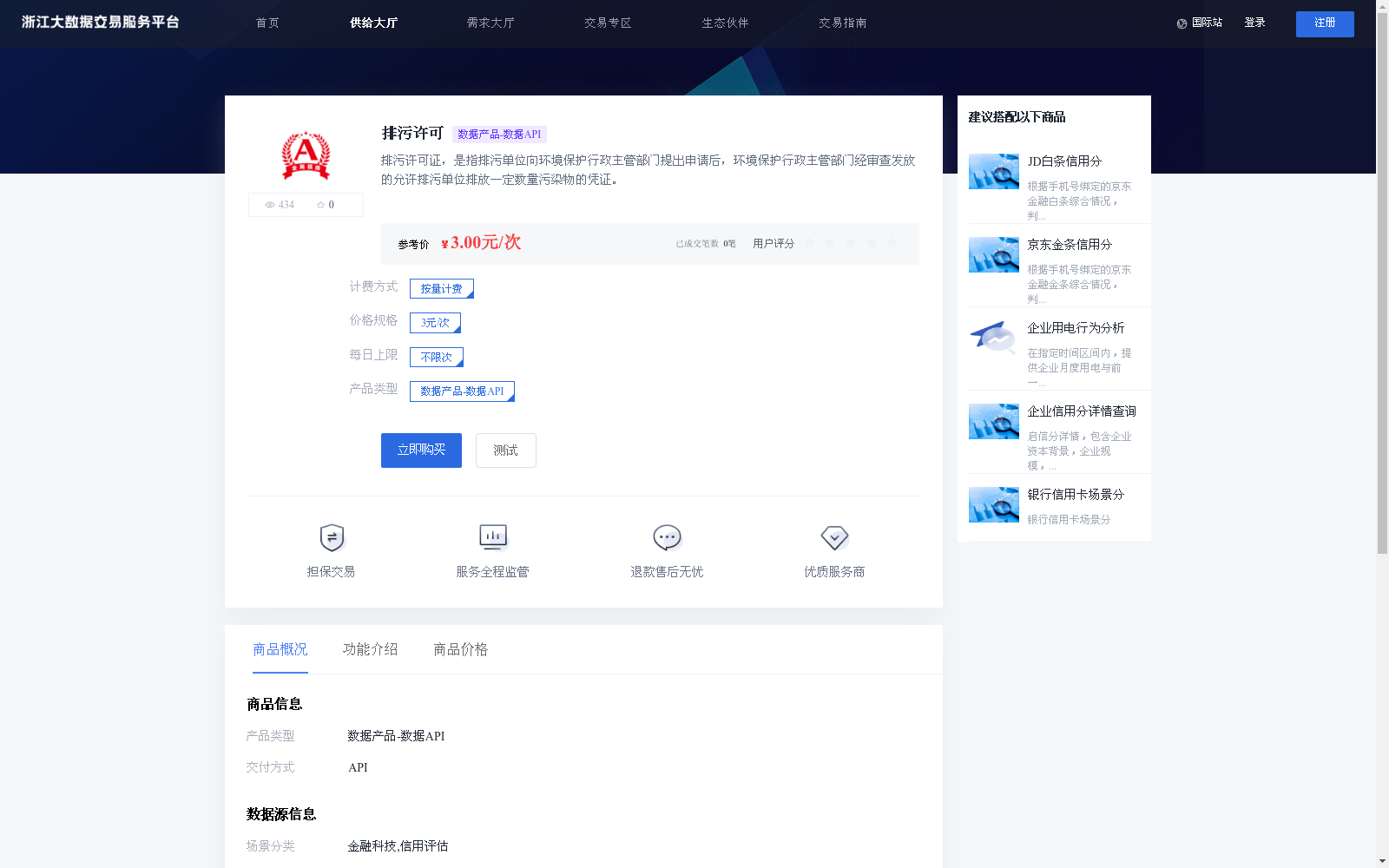Rate three stars in 用户评分
The height and width of the screenshot is (868, 1389).
(851, 243)
